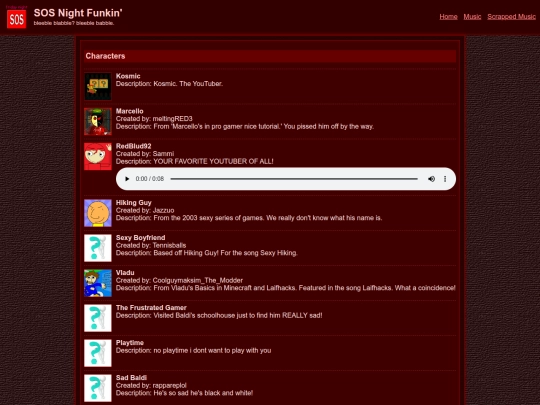540x405 pixels.
Task: Click the Sad Baldi placeholder question-mark image
Action: (x=98, y=388)
